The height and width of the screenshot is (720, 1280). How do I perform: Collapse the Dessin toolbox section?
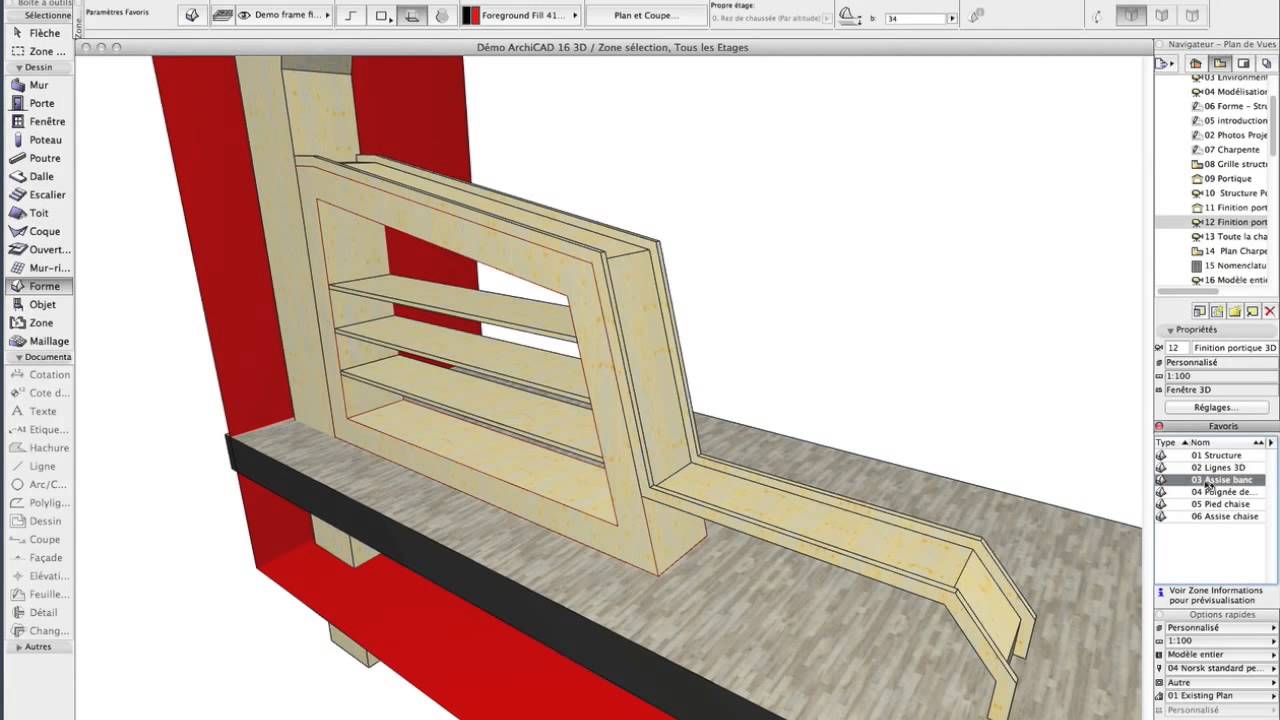[x=38, y=67]
